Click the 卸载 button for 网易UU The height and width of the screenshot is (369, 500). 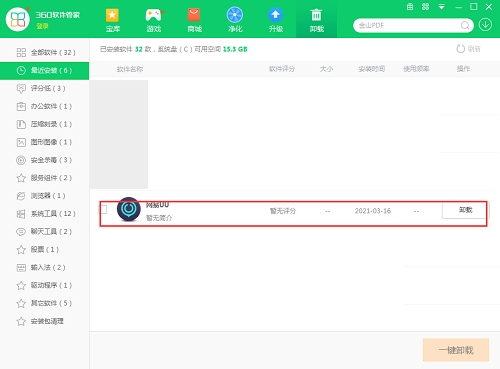tap(465, 210)
